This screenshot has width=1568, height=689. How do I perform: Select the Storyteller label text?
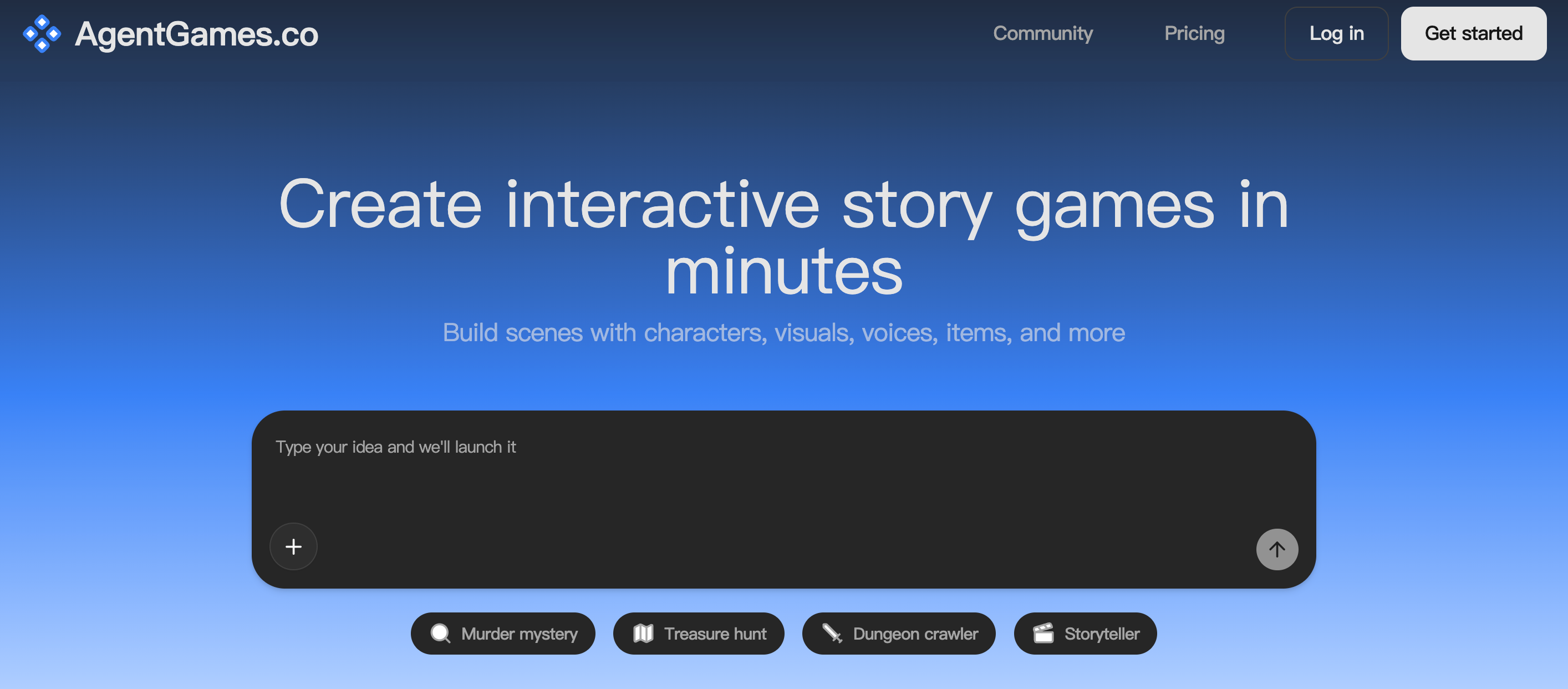click(1101, 634)
